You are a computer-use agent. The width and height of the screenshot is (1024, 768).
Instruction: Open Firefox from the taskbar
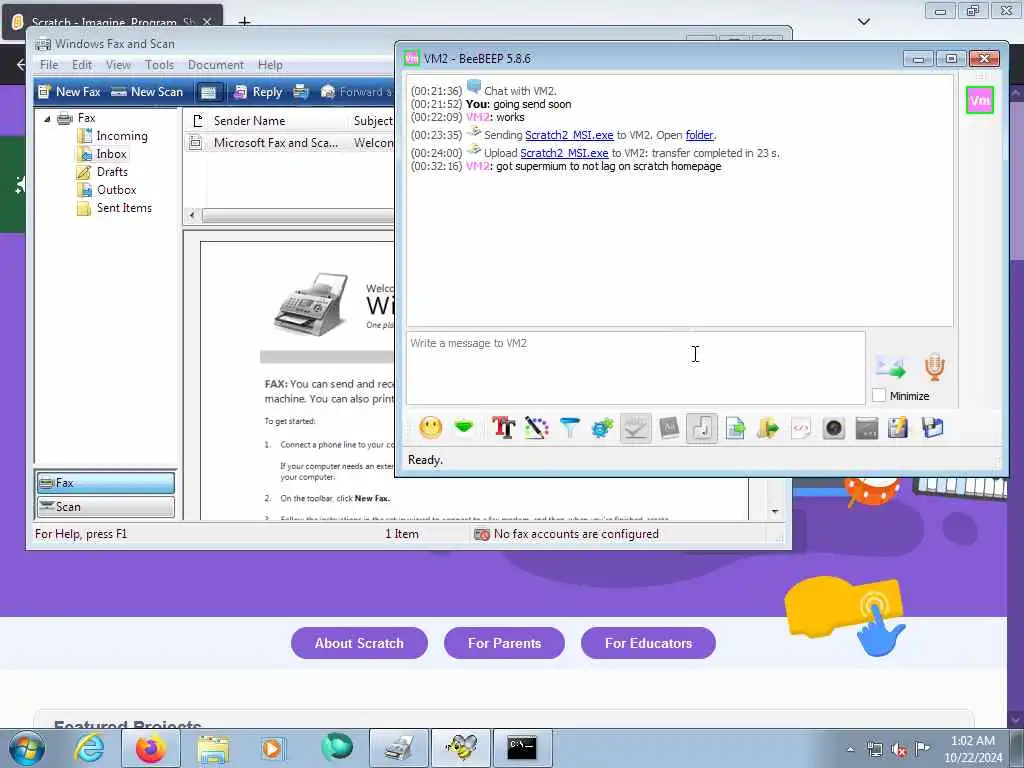point(151,748)
